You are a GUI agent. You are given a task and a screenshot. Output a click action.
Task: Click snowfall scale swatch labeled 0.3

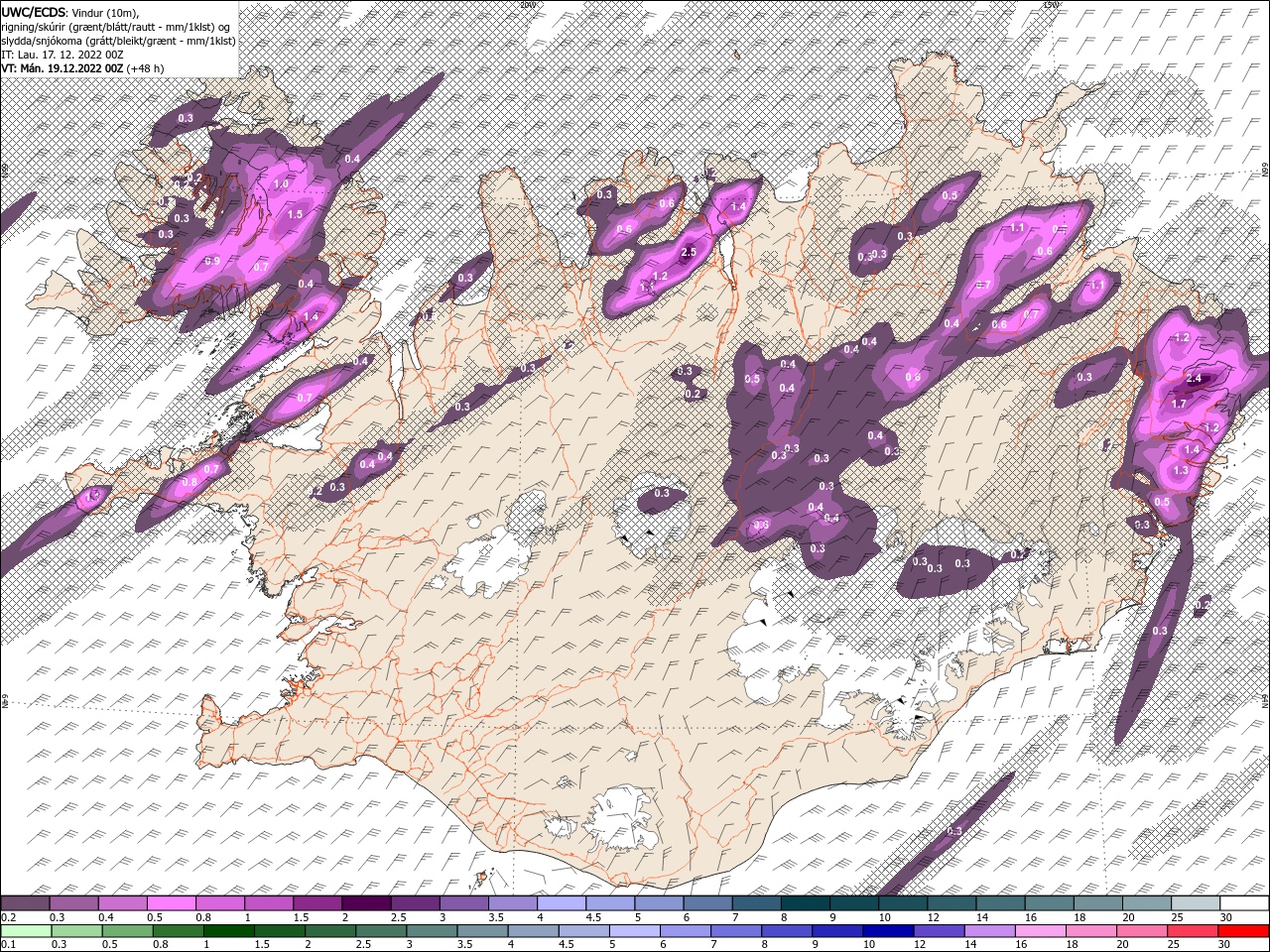[x=75, y=903]
